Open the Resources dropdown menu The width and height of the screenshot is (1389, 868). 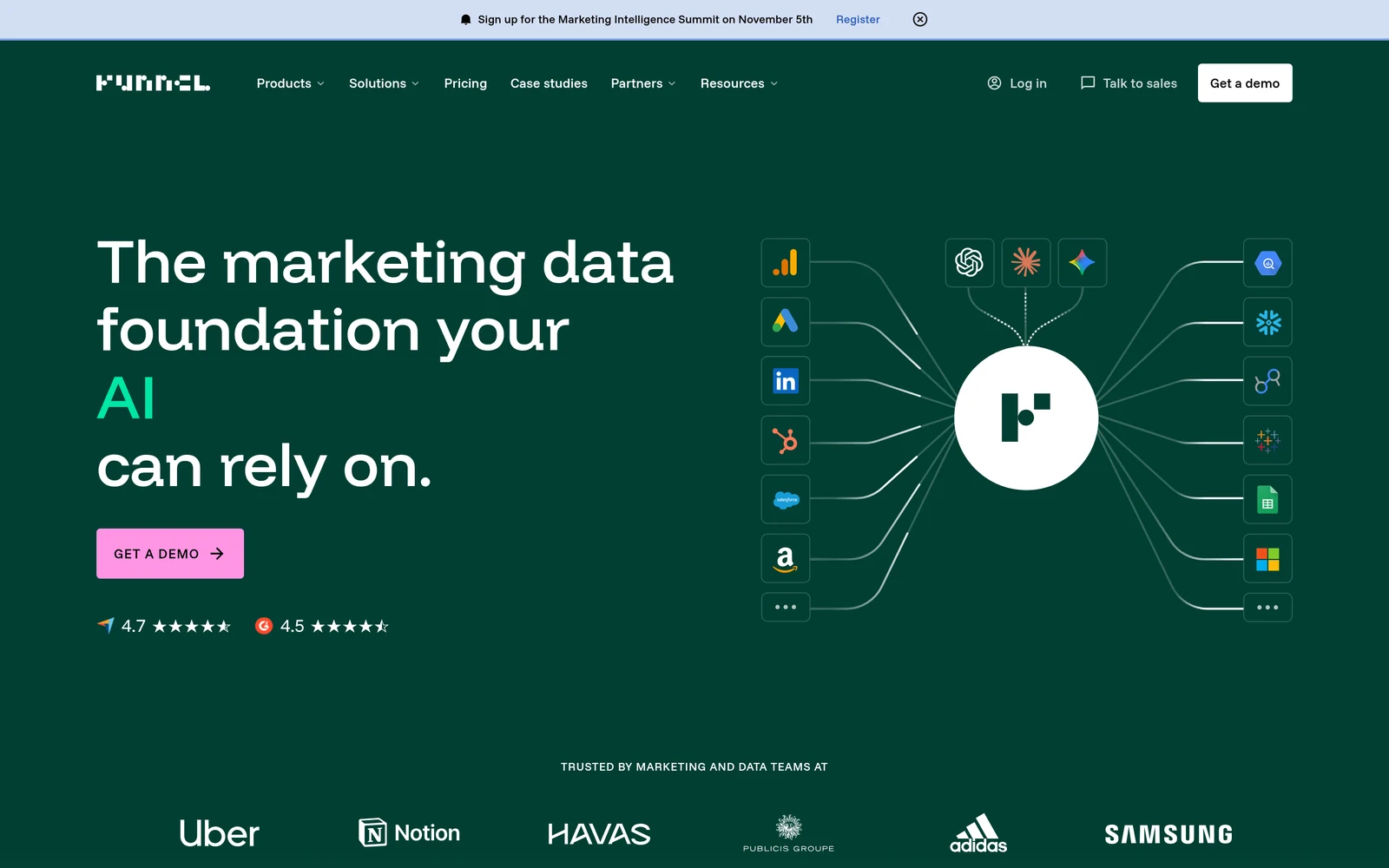click(740, 83)
